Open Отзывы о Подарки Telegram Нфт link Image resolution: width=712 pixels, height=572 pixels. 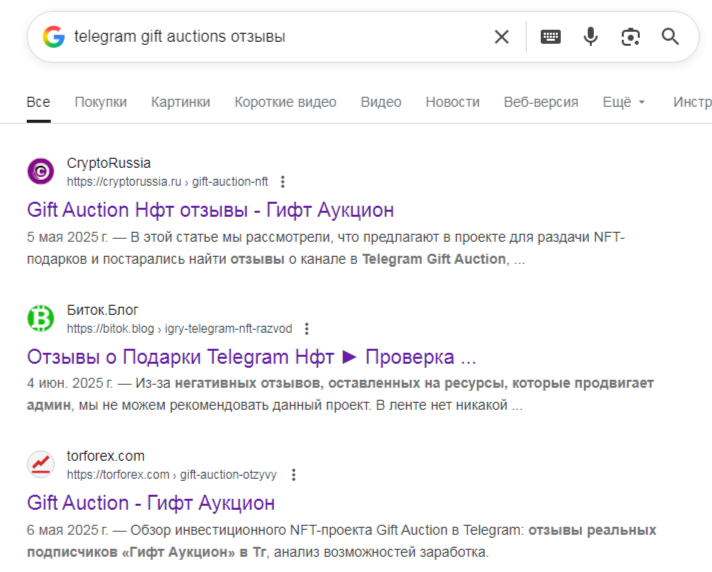[x=251, y=357]
